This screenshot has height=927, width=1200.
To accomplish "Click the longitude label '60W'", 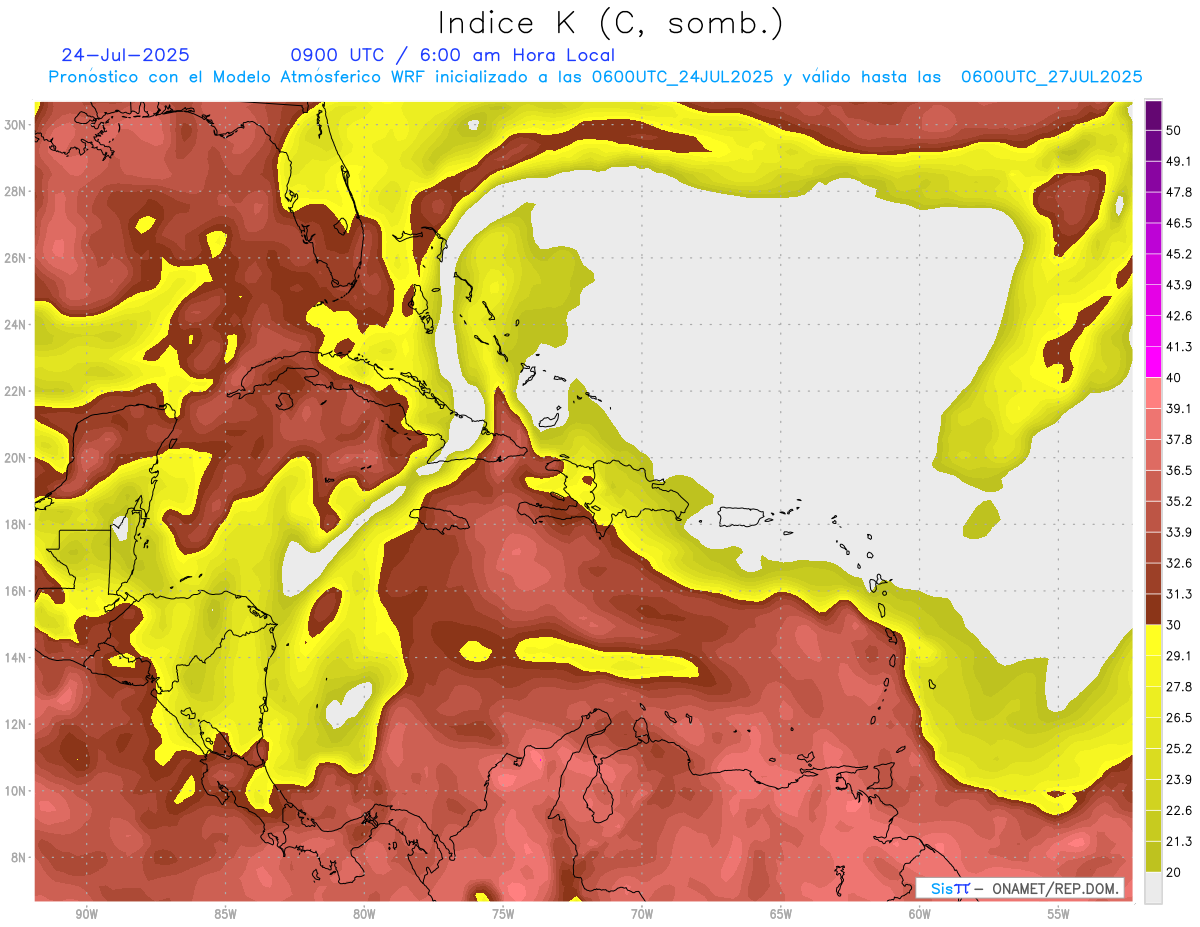I will pos(920,914).
